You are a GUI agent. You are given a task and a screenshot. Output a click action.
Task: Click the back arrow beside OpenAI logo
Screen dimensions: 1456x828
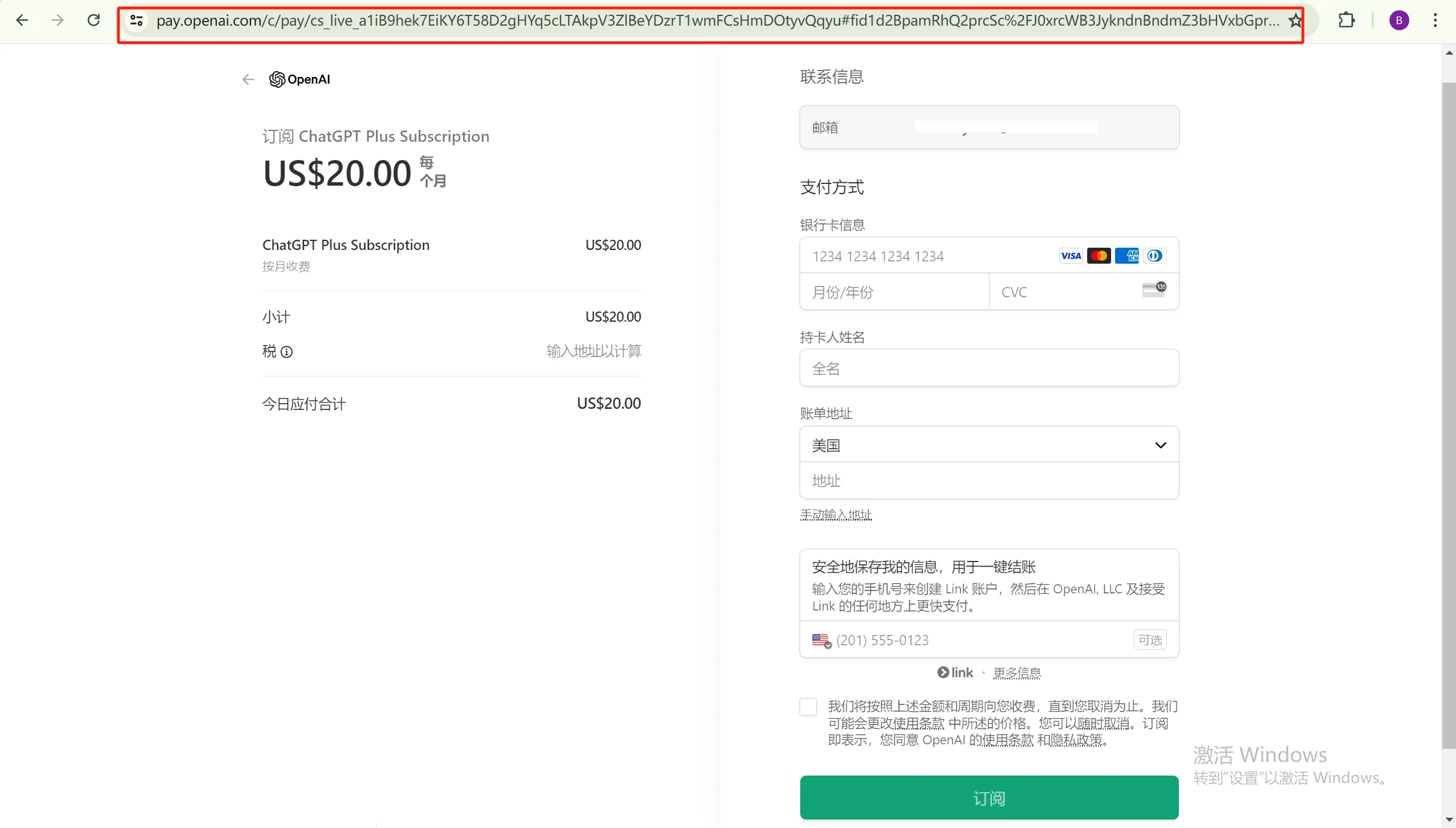tap(248, 79)
